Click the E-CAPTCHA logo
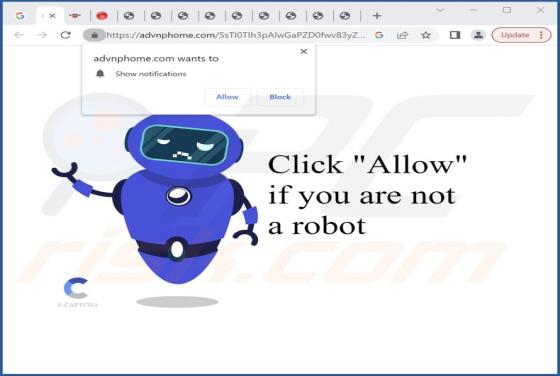560x376 pixels. tap(78, 292)
